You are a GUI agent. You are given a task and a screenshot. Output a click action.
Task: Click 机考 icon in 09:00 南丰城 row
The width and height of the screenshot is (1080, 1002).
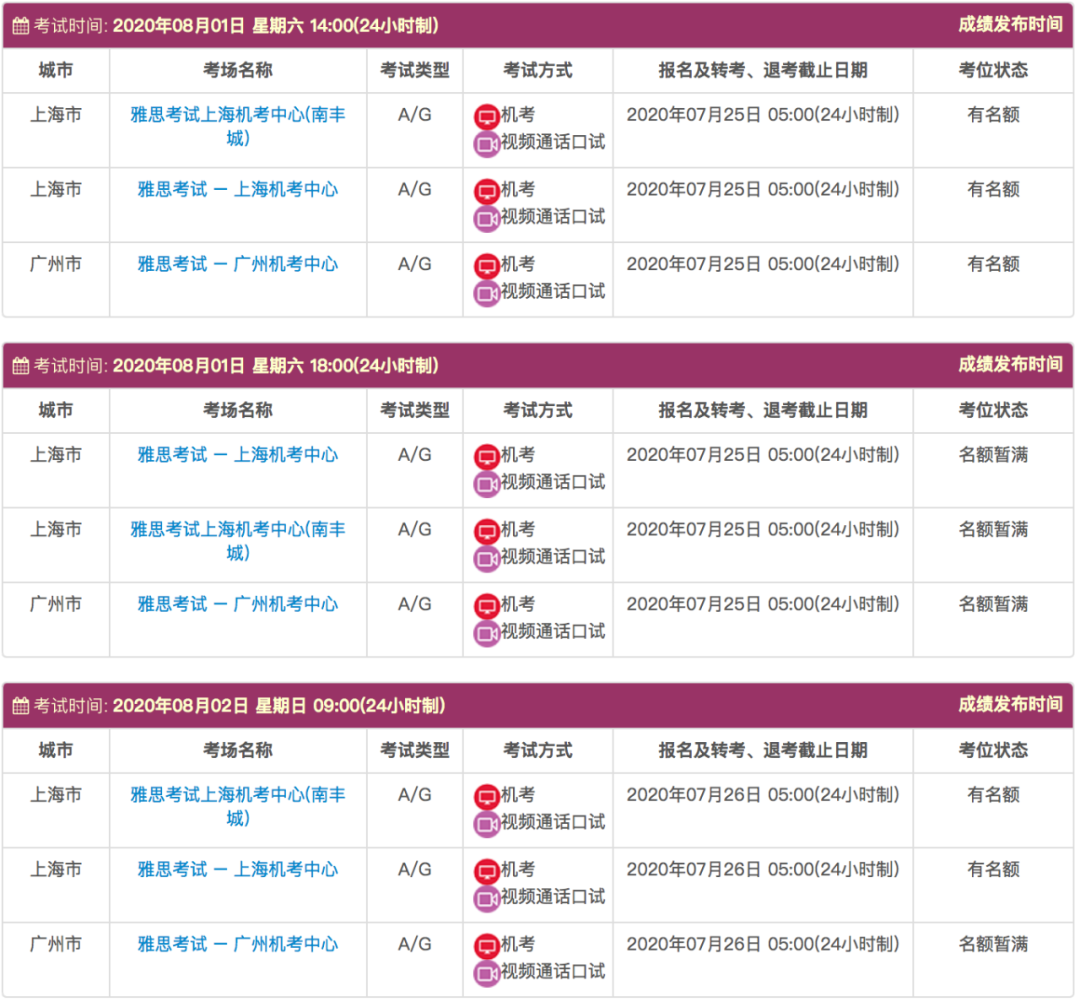(487, 797)
